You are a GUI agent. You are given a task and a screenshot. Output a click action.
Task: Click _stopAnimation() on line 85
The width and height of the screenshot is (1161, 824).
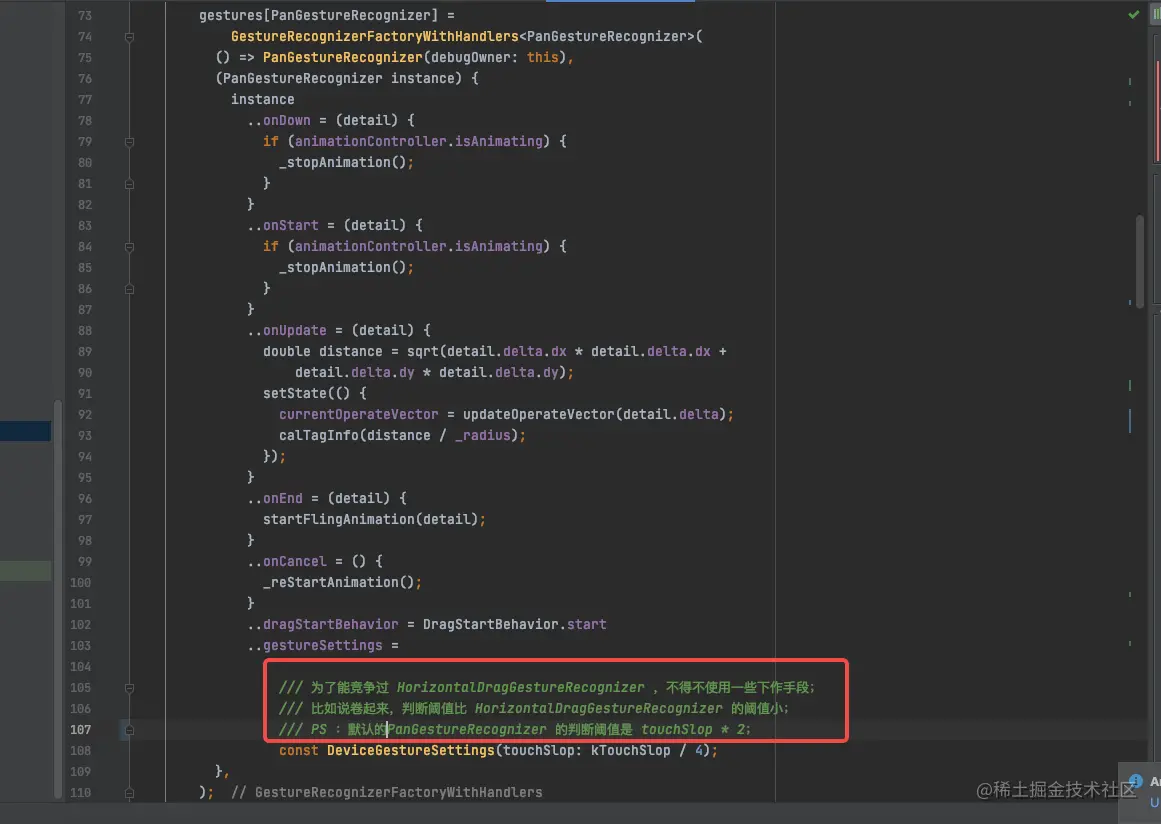point(342,267)
